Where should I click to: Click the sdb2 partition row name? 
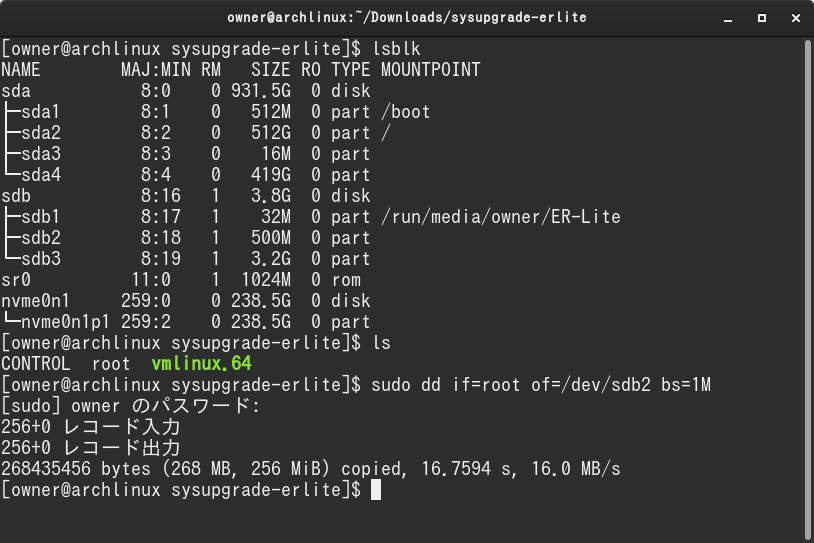coord(41,238)
